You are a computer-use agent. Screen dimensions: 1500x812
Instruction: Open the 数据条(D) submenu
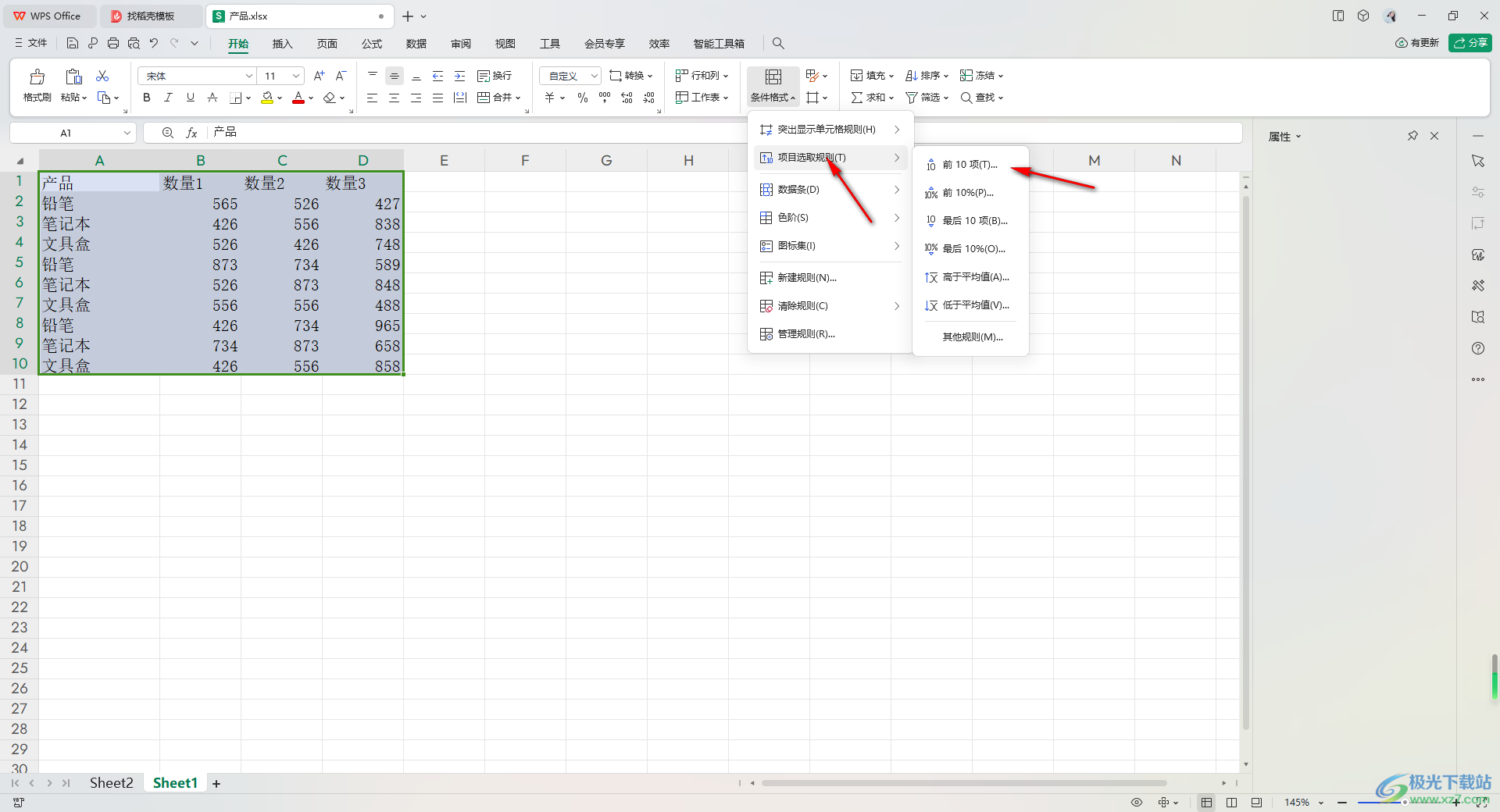pos(830,190)
